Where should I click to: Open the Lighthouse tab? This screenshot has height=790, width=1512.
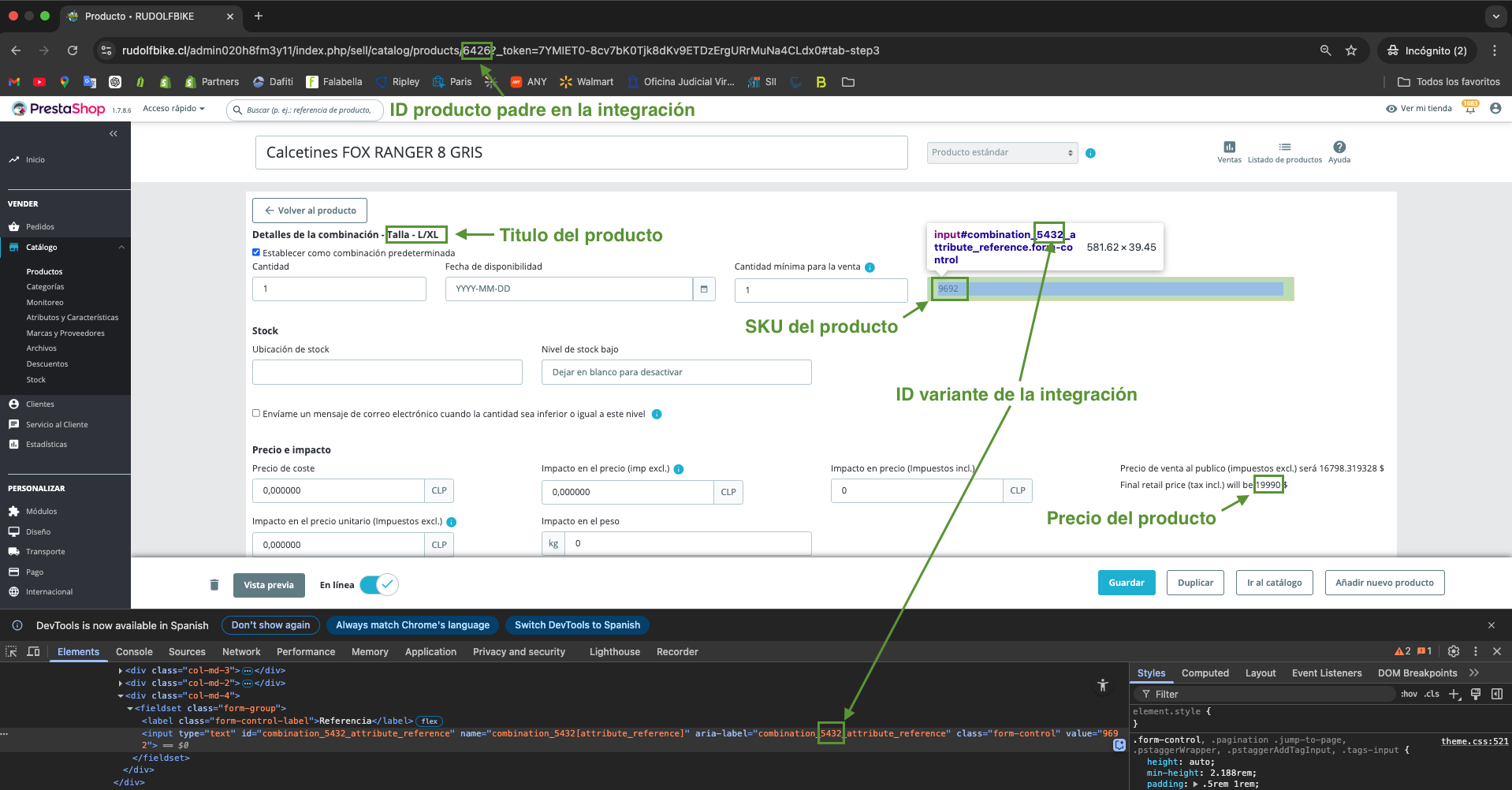[615, 652]
